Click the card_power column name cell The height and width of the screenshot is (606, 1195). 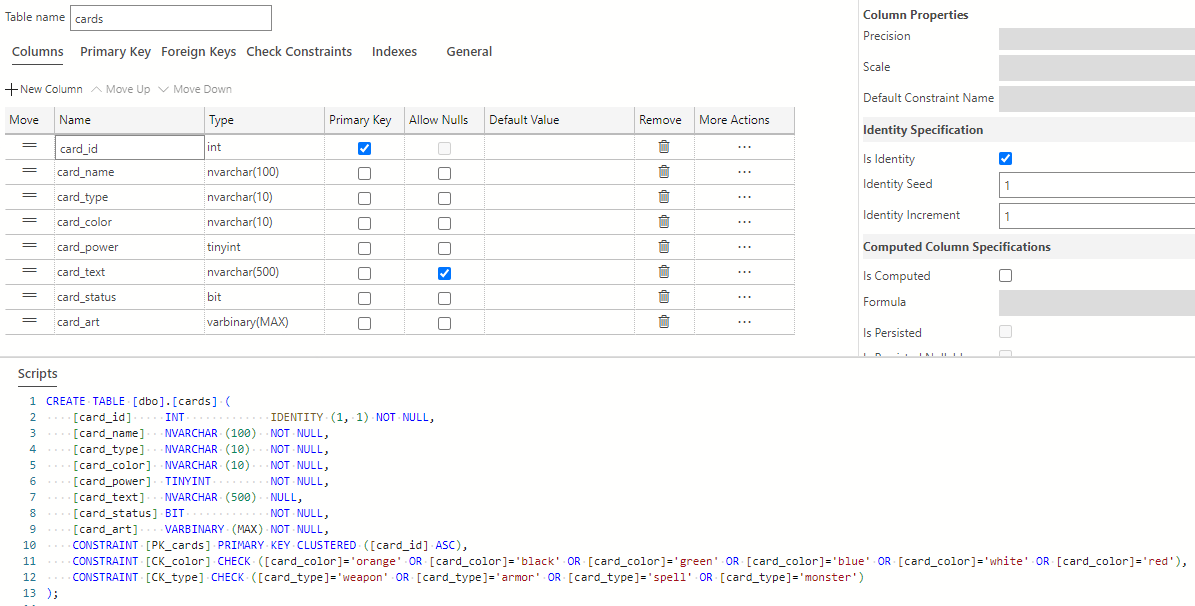point(130,247)
